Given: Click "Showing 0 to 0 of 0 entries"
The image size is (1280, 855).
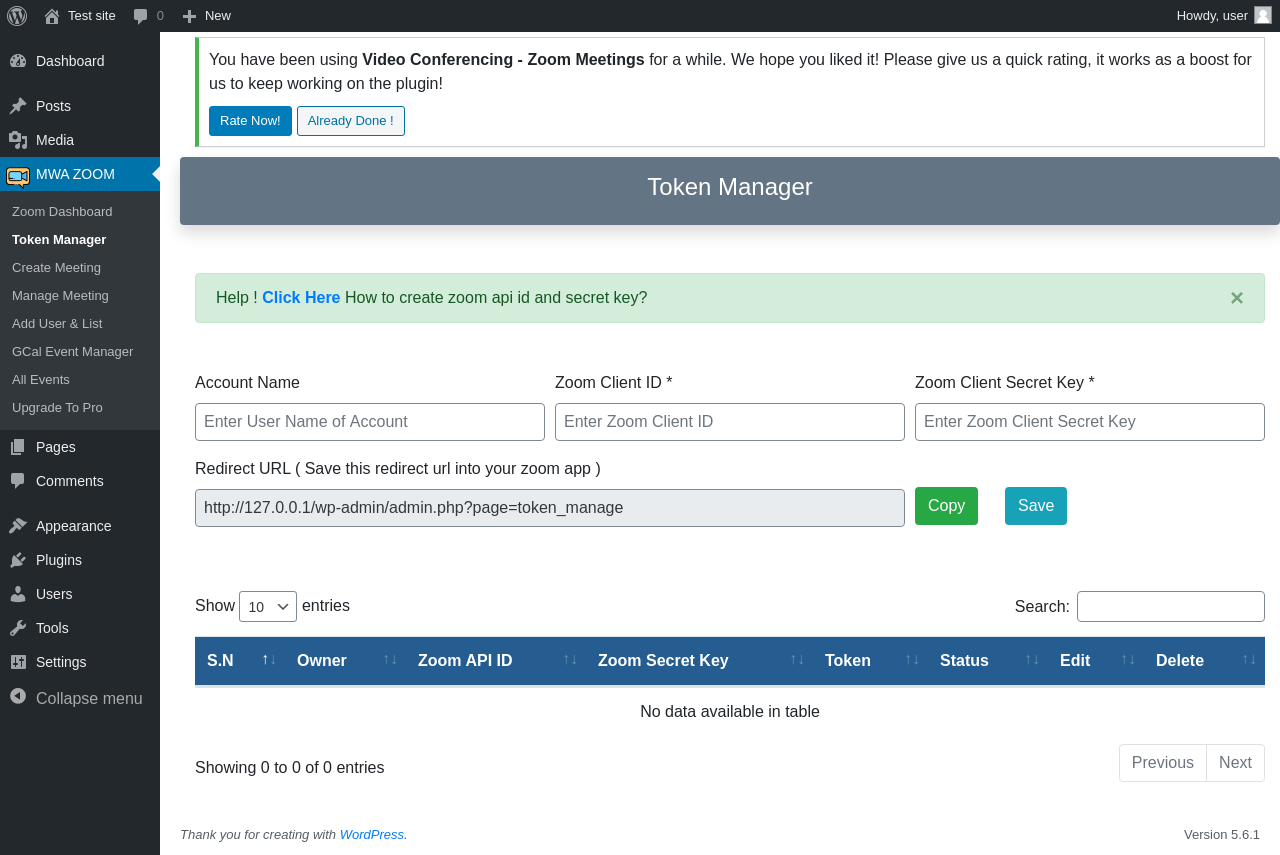Looking at the screenshot, I should (290, 768).
